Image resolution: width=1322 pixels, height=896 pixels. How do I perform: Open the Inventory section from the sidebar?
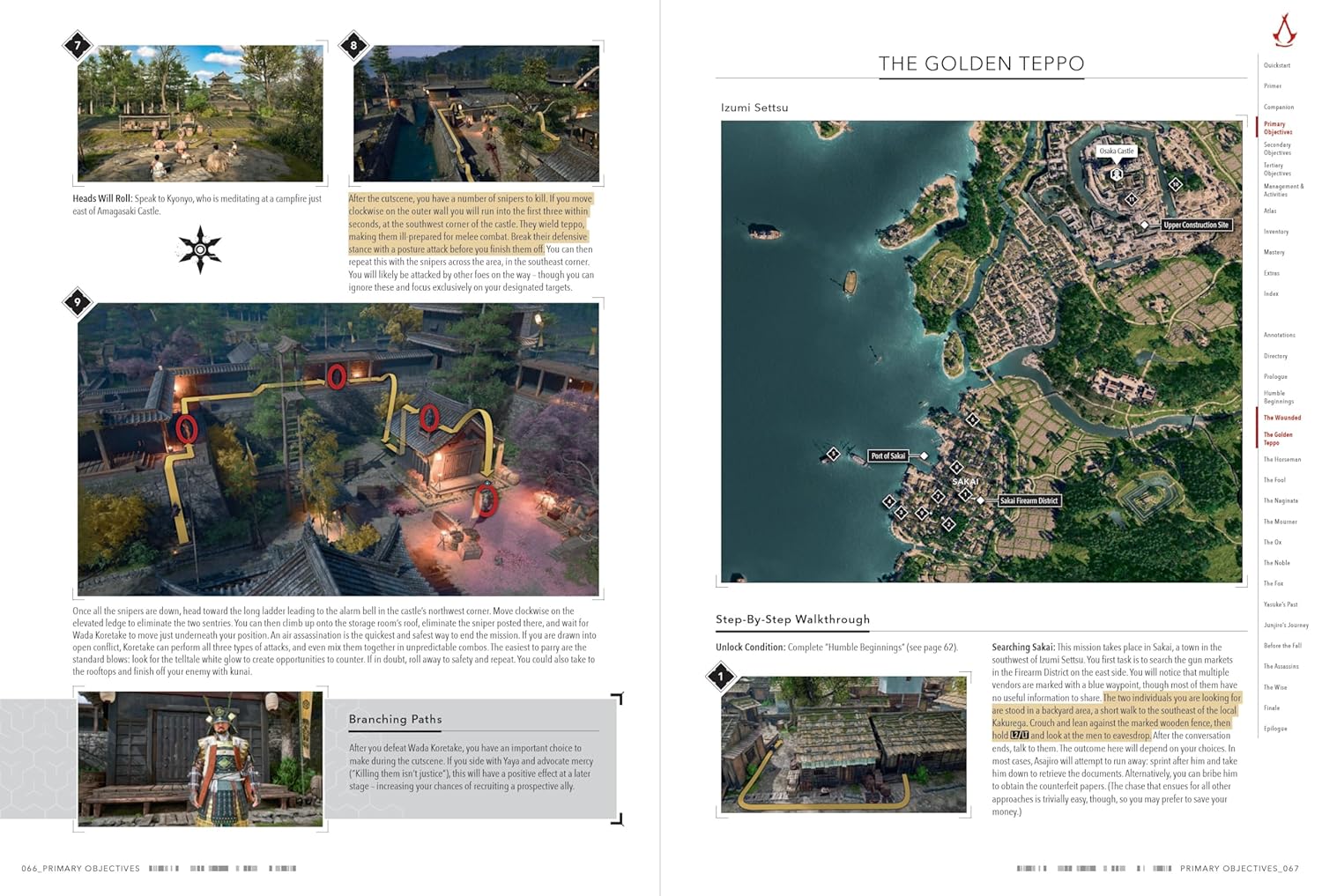1274,231
